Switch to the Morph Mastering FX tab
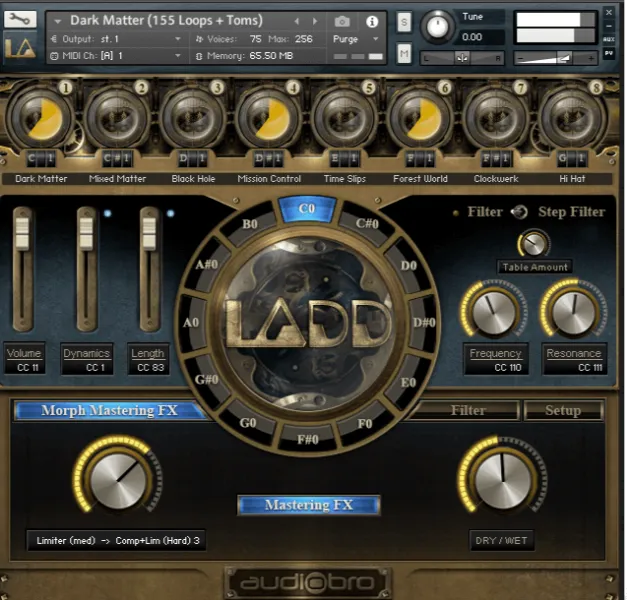This screenshot has height=600, width=627. click(109, 410)
